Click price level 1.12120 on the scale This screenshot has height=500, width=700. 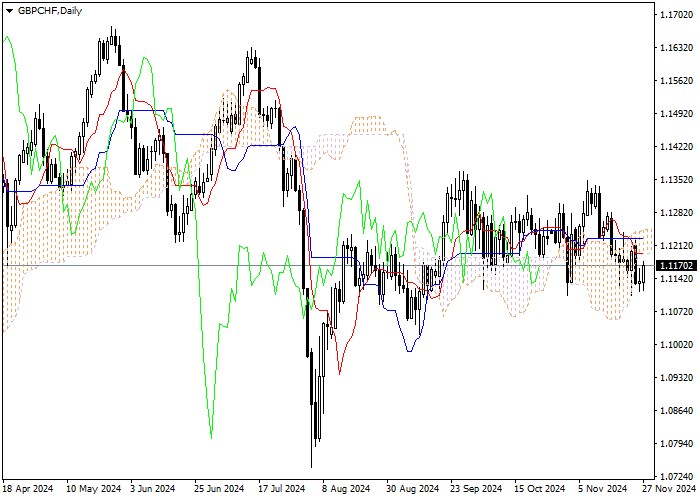[676, 246]
